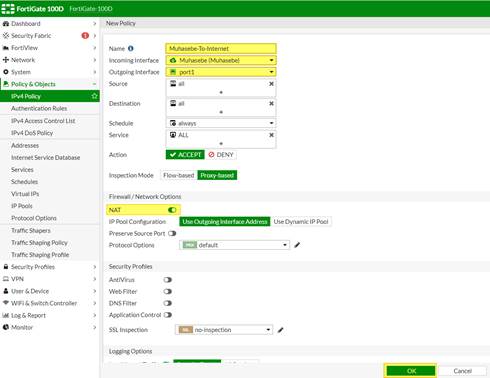Click the FortiGate logo icon
Viewport: 490px width, 378px height.
pos(8,9)
